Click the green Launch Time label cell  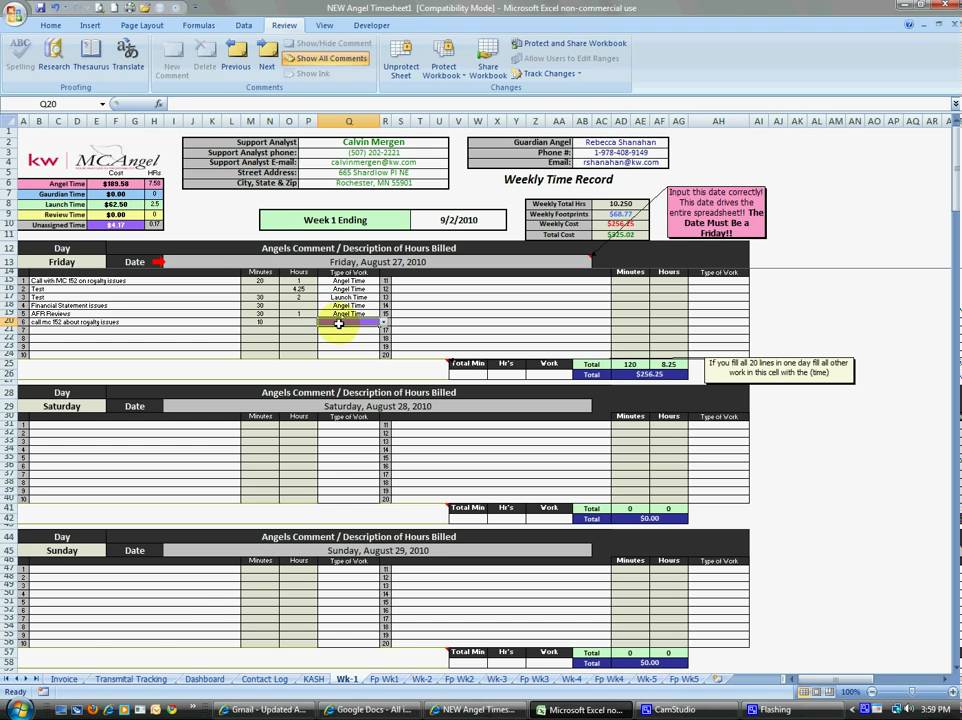pyautogui.click(x=52, y=204)
